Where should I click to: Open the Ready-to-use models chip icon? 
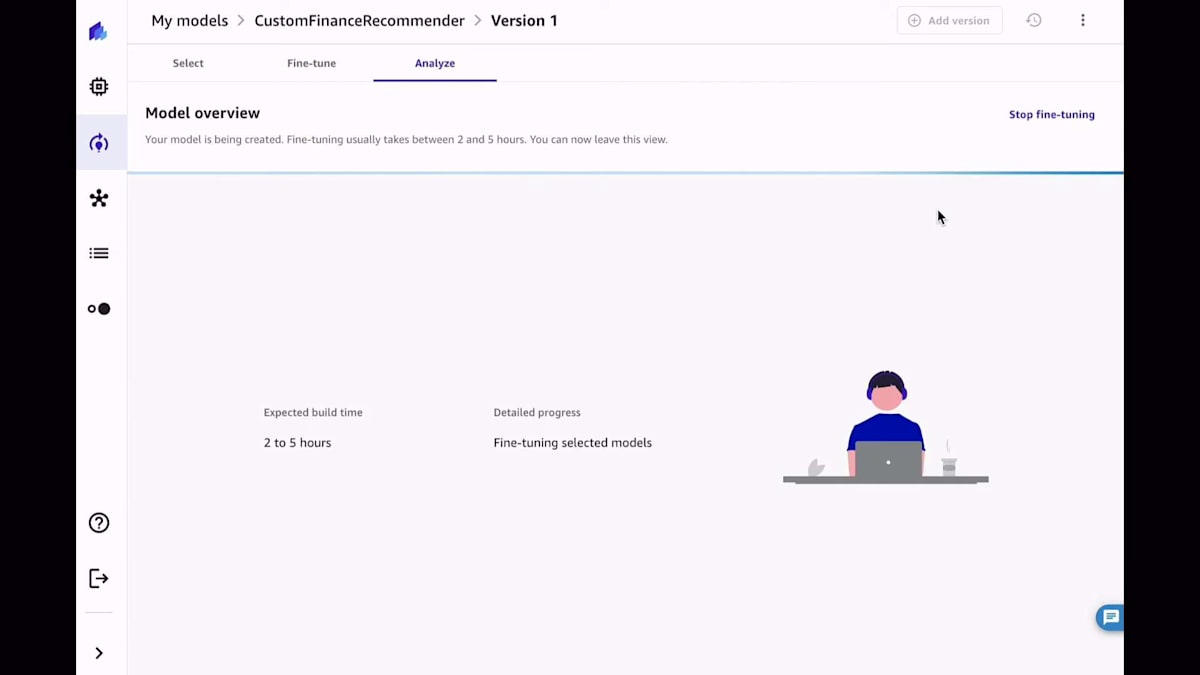[99, 87]
